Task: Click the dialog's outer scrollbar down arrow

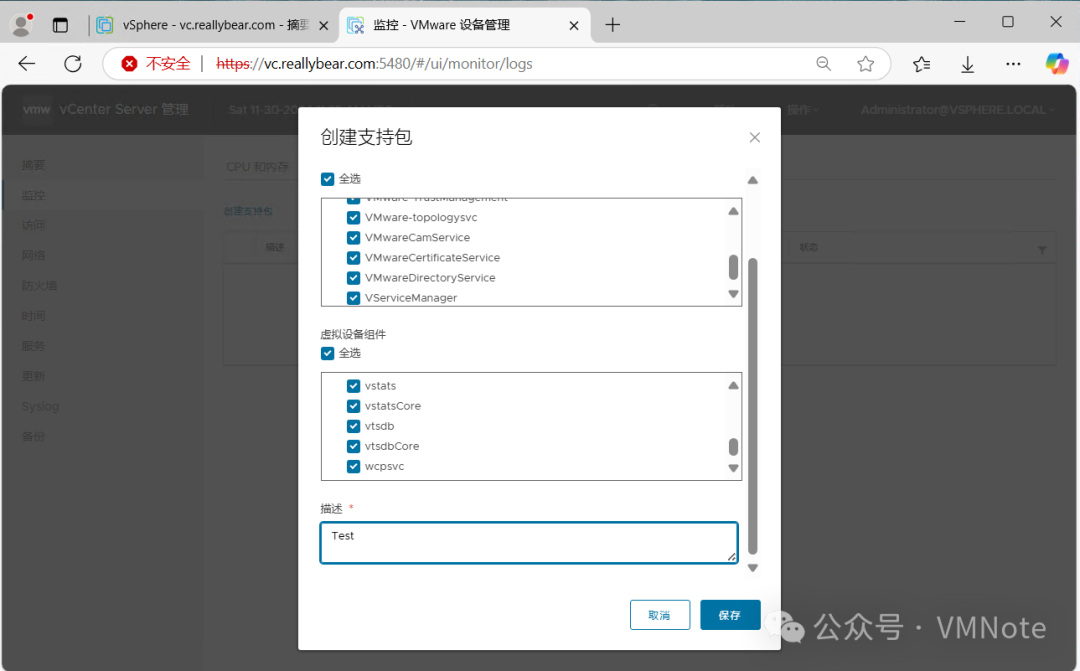Action: pyautogui.click(x=753, y=568)
